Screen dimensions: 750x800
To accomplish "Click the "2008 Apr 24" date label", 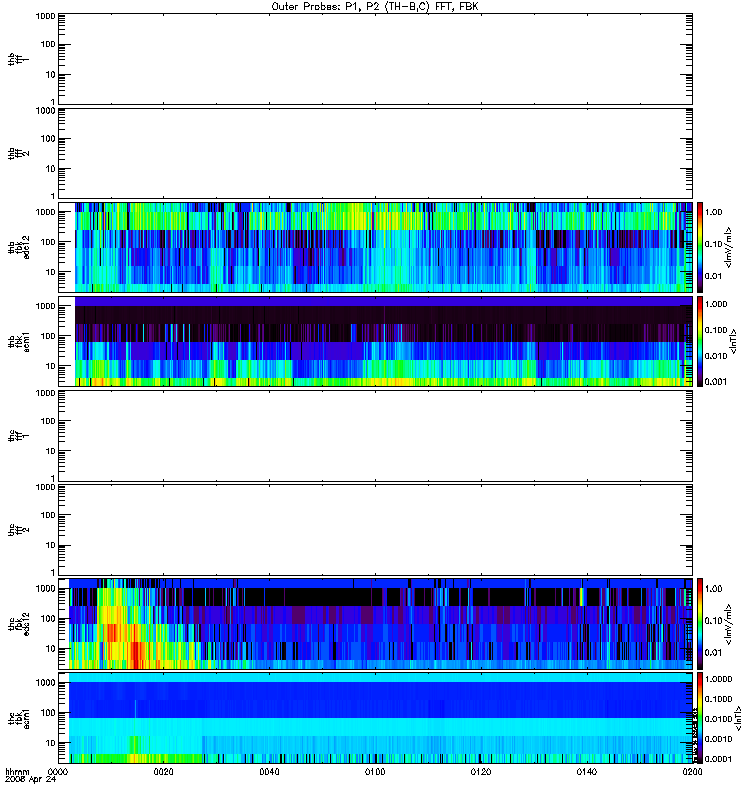I will (x=31, y=780).
